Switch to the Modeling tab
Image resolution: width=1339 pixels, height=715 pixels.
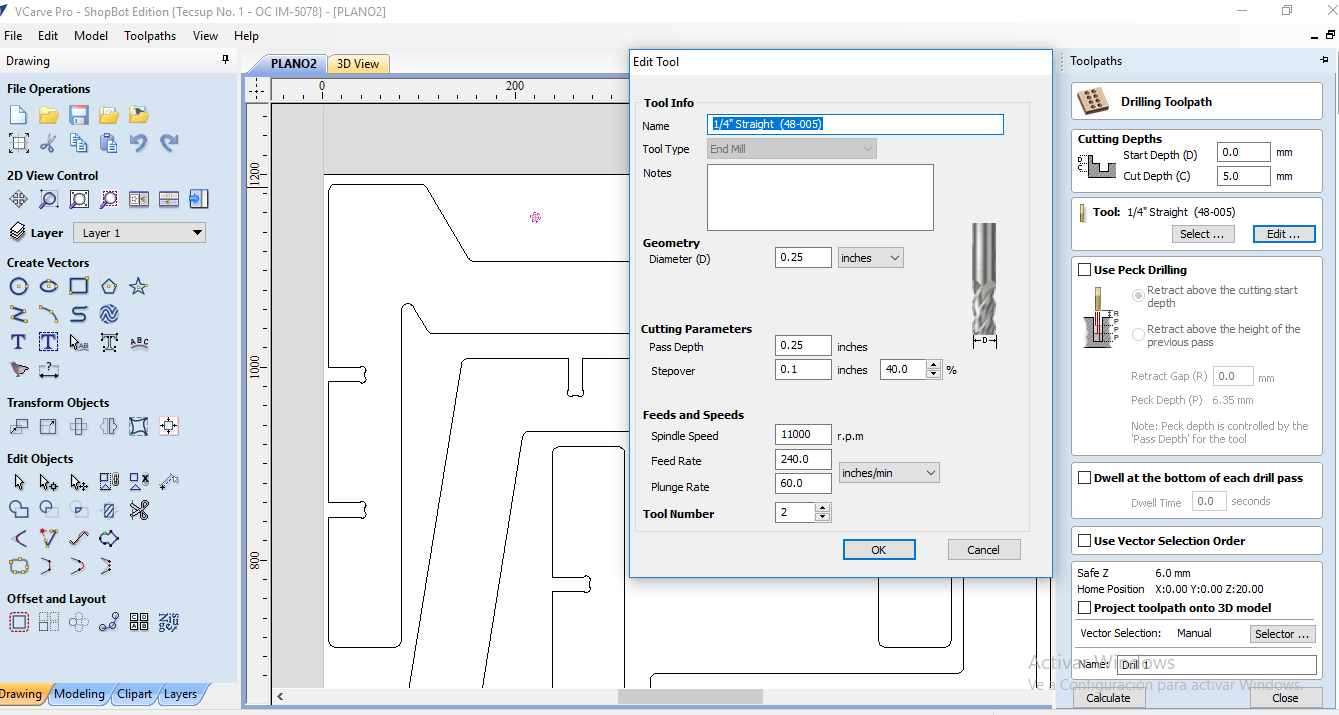[x=79, y=694]
